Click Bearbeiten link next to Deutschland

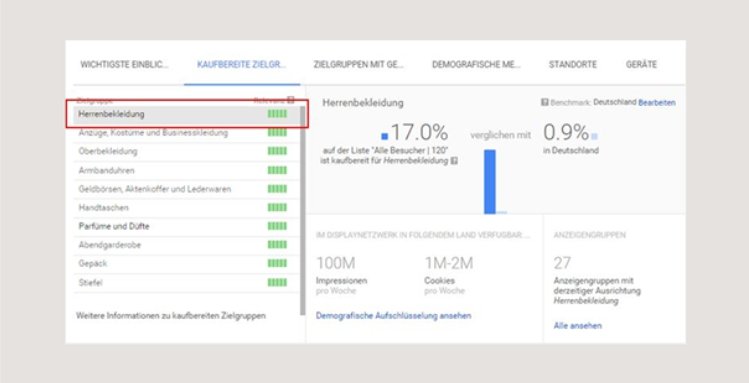point(657,102)
